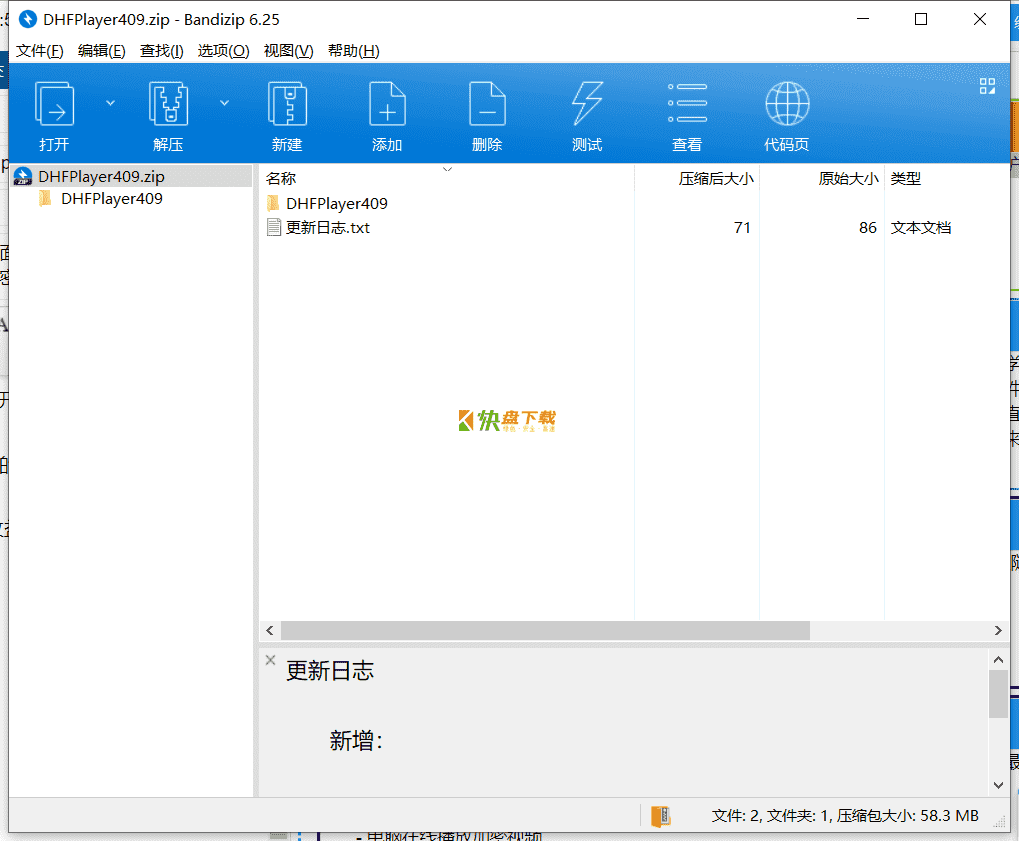
Task: Run the Test (测试) archive tool
Action: tap(587, 104)
